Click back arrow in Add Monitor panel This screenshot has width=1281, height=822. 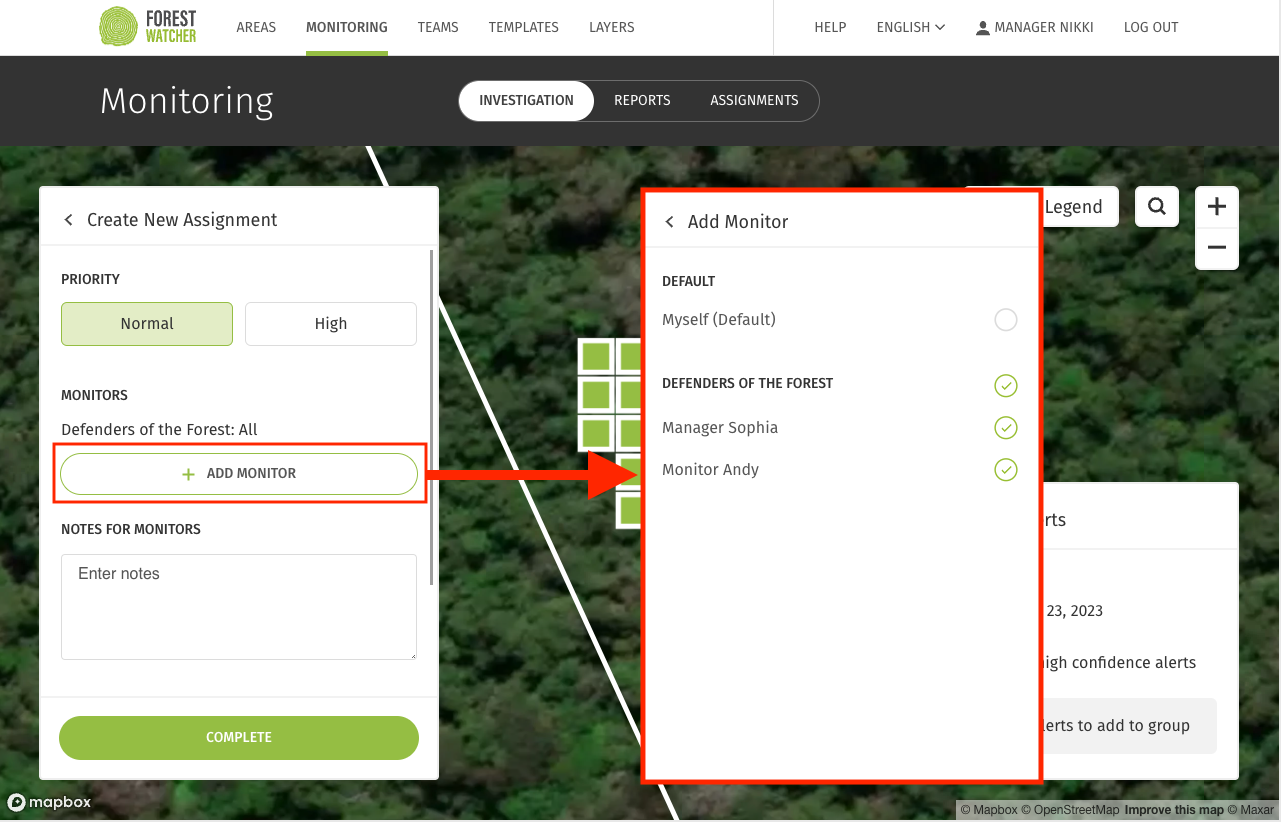tap(670, 222)
